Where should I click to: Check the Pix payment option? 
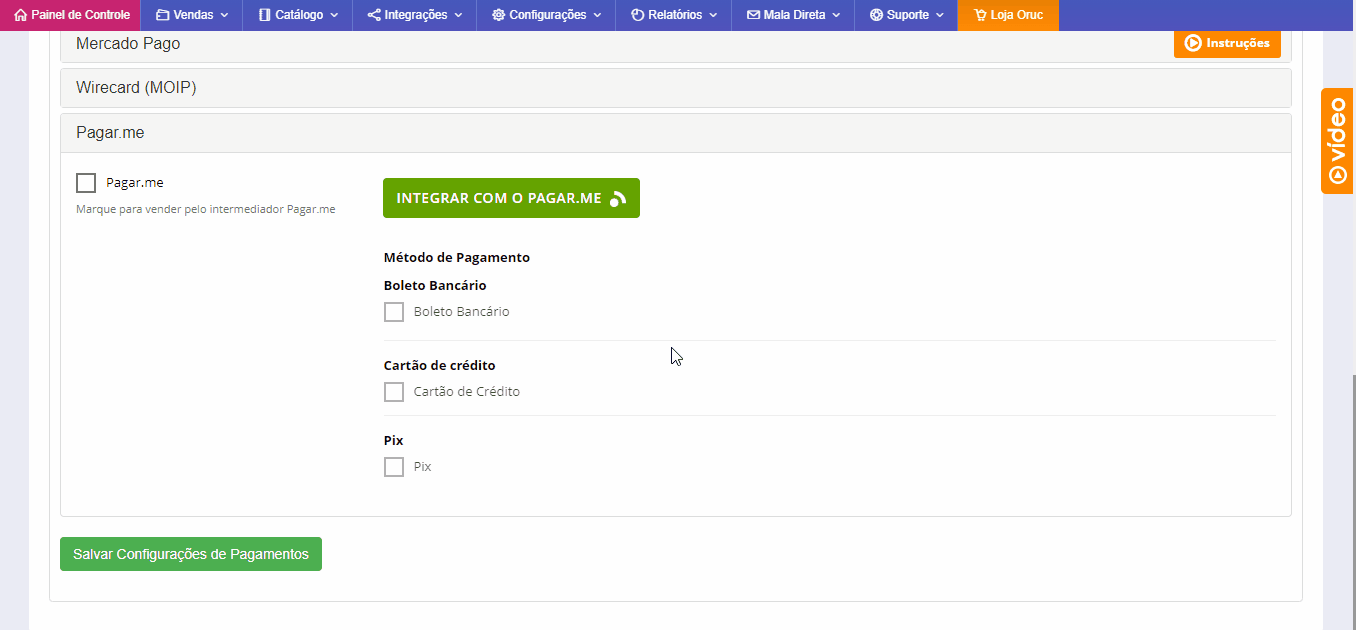coord(394,467)
